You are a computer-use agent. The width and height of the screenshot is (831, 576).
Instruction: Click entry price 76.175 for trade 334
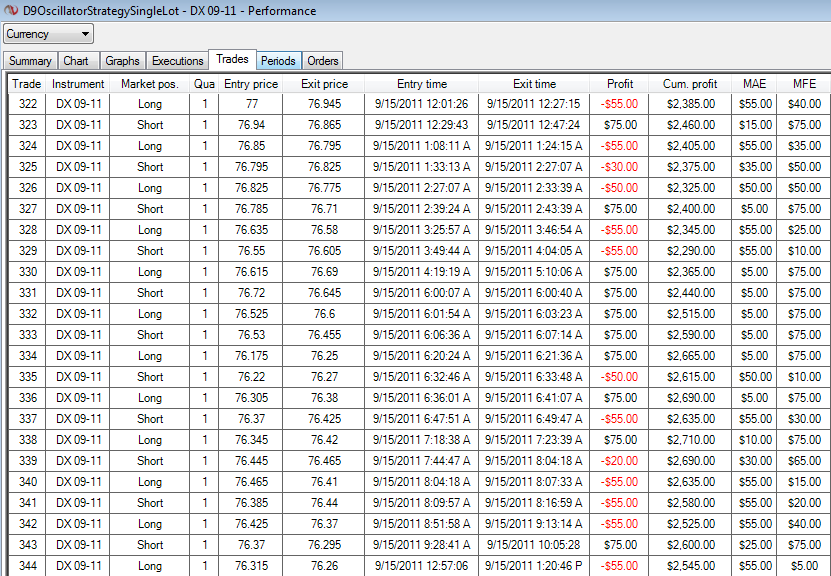tap(251, 356)
